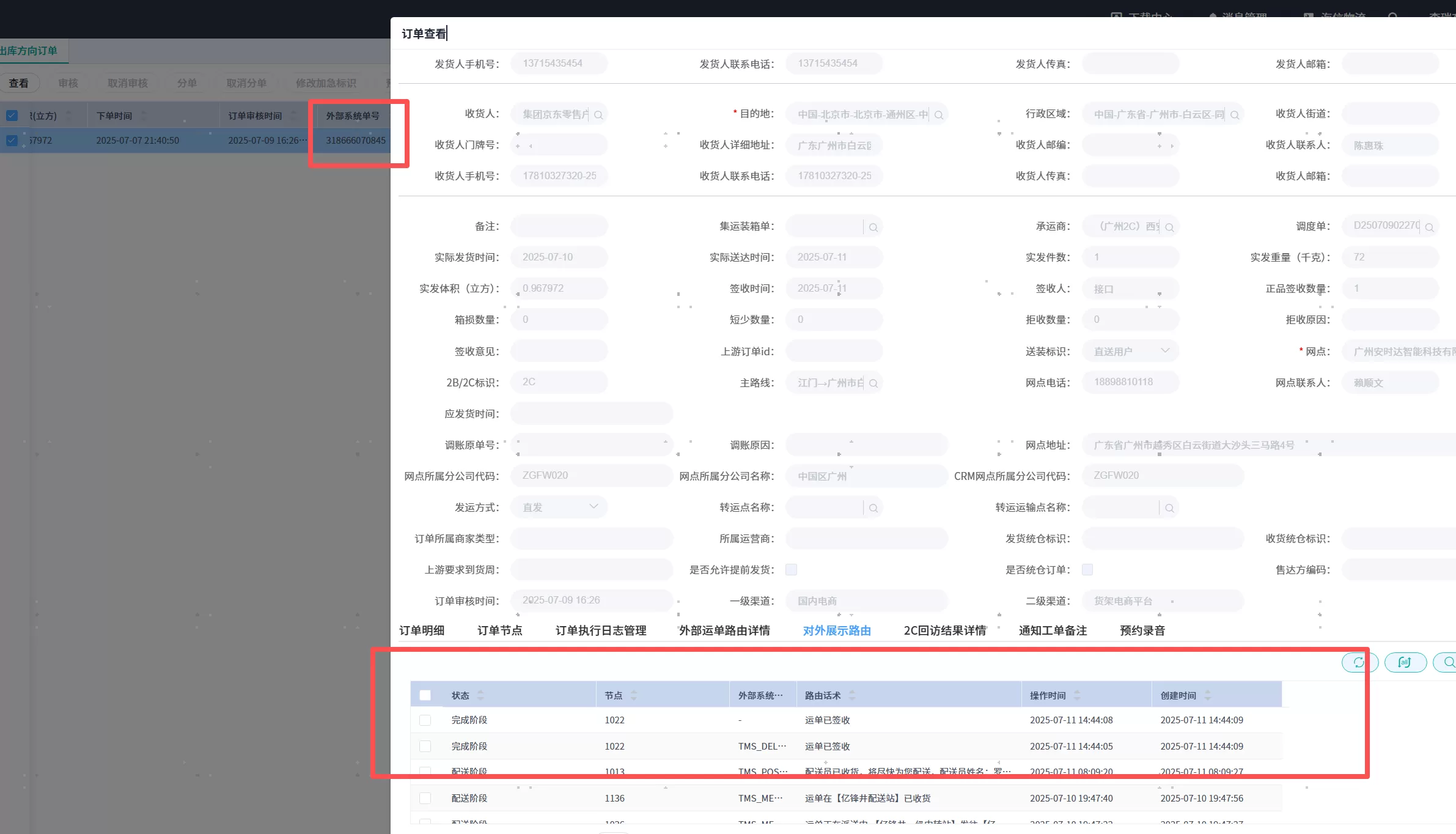Sort by the 创建时间 column arrows
1456x834 pixels.
[1207, 695]
